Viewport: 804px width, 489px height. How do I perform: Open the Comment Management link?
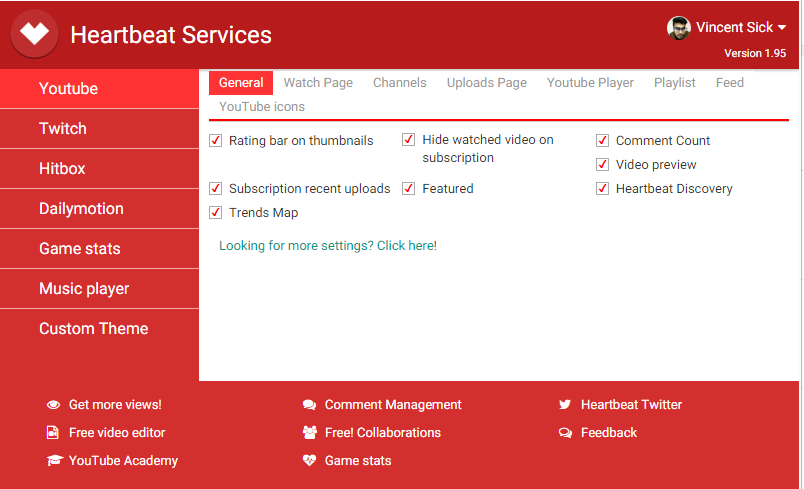pyautogui.click(x=393, y=405)
